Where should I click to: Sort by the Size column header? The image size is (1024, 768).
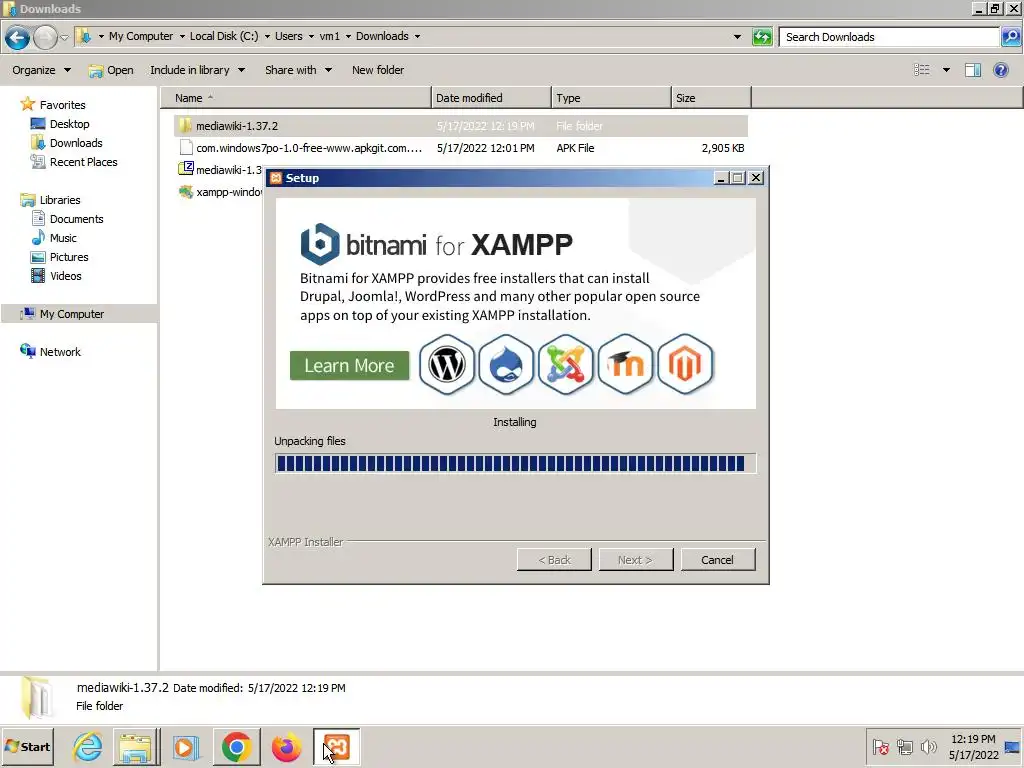(x=711, y=98)
